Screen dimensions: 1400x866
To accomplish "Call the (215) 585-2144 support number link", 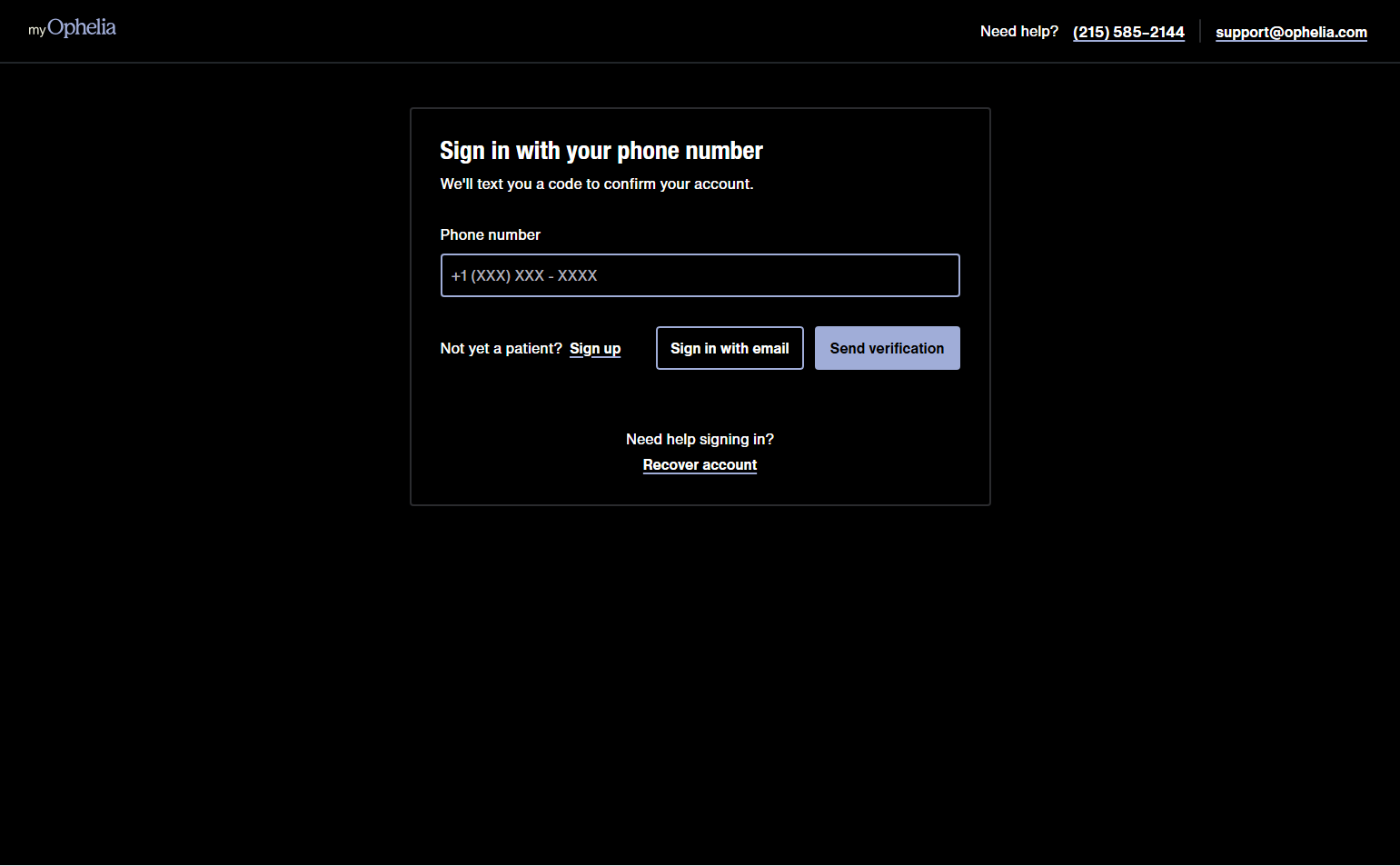I will click(1128, 32).
